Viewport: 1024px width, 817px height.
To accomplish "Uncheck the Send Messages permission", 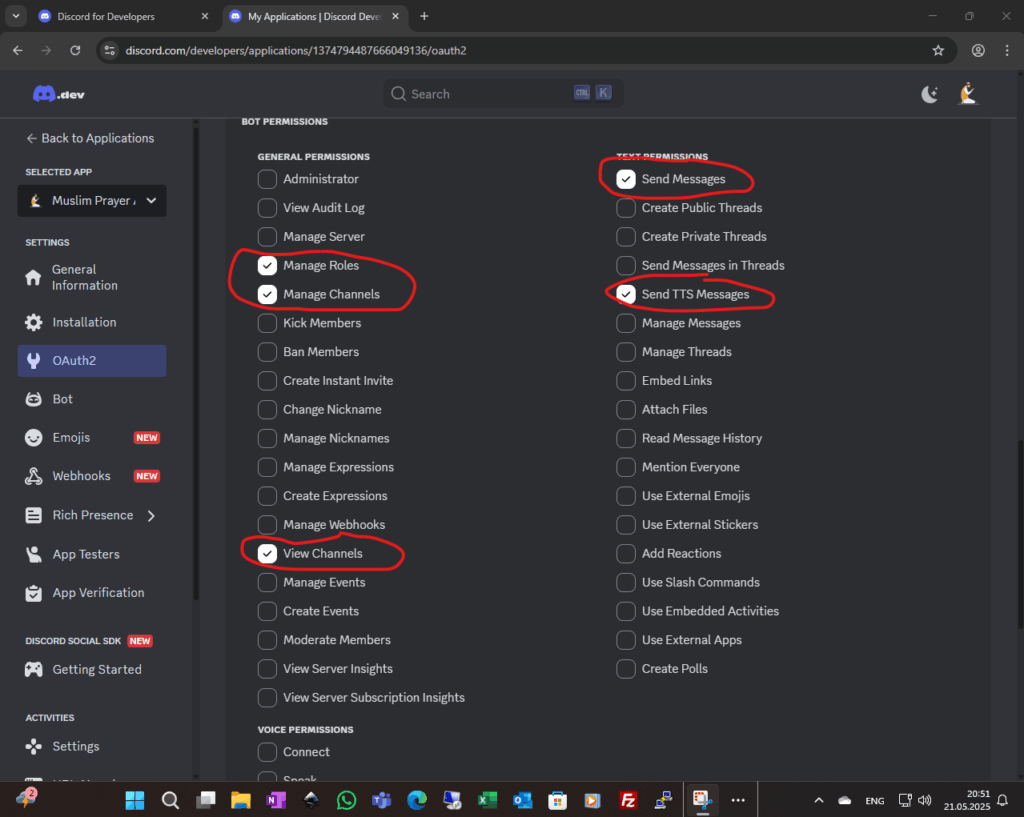I will [626, 179].
